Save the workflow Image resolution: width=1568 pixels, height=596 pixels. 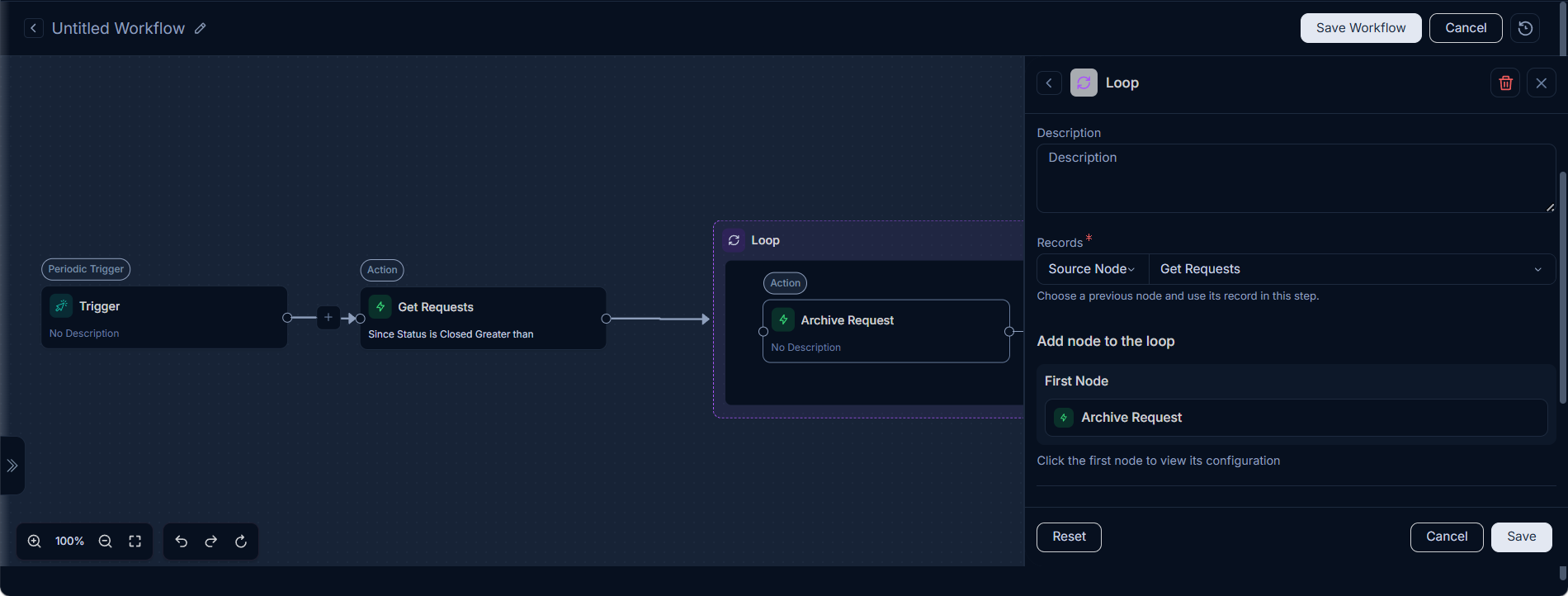pyautogui.click(x=1361, y=28)
